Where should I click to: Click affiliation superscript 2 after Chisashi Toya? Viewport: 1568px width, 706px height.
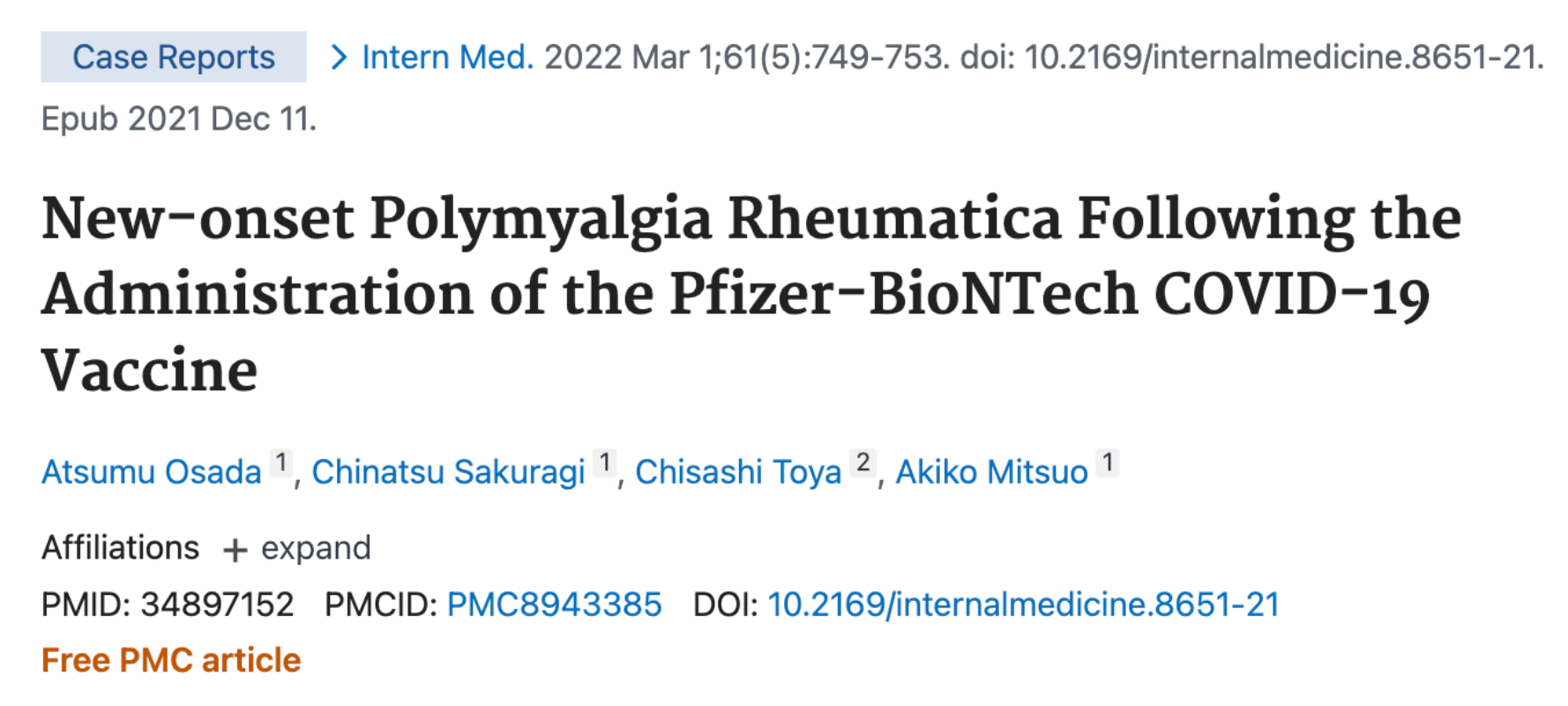[x=862, y=462]
